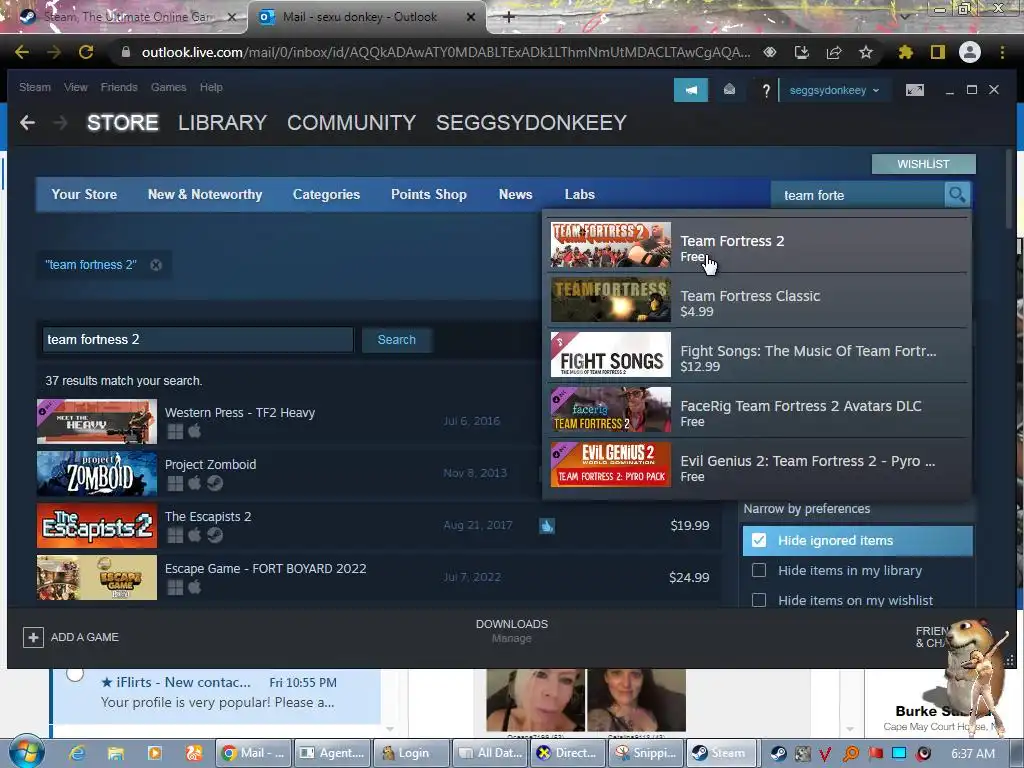Open the Points Shop
This screenshot has height=768, width=1024.
(428, 194)
